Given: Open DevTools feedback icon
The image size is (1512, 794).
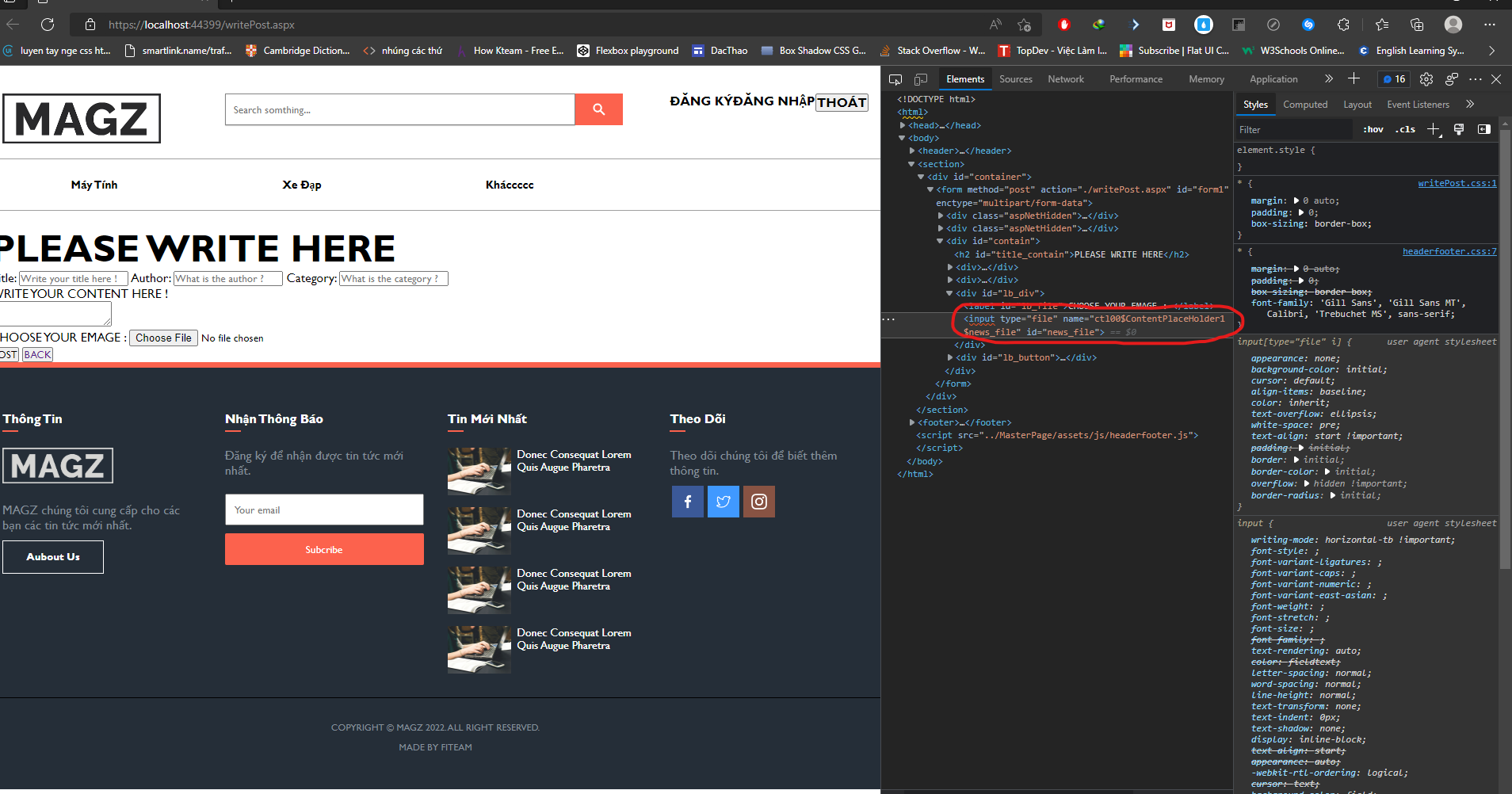Looking at the screenshot, I should (1452, 79).
